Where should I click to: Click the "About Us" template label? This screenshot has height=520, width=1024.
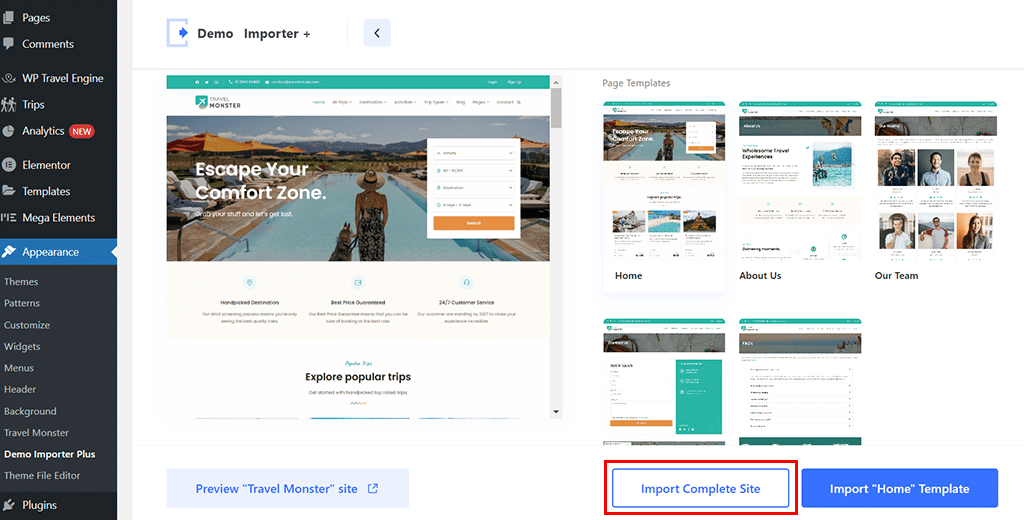tap(760, 276)
